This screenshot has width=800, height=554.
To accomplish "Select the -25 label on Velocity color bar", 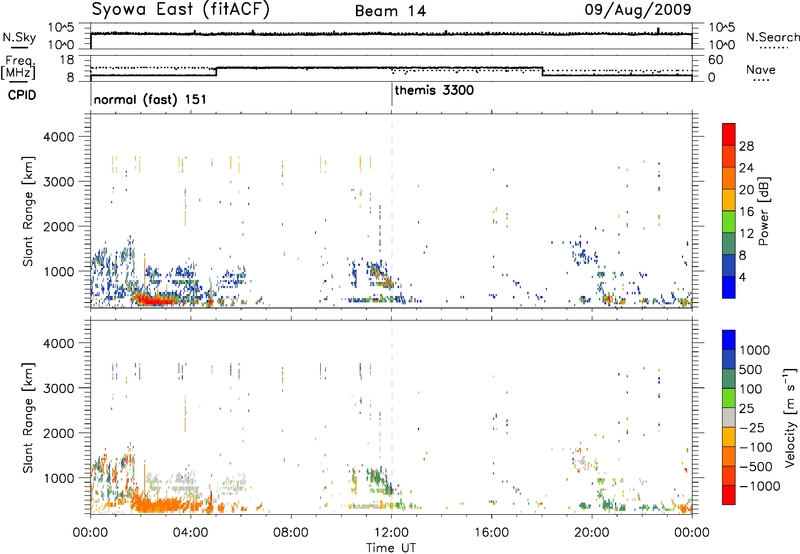I will 752,427.
